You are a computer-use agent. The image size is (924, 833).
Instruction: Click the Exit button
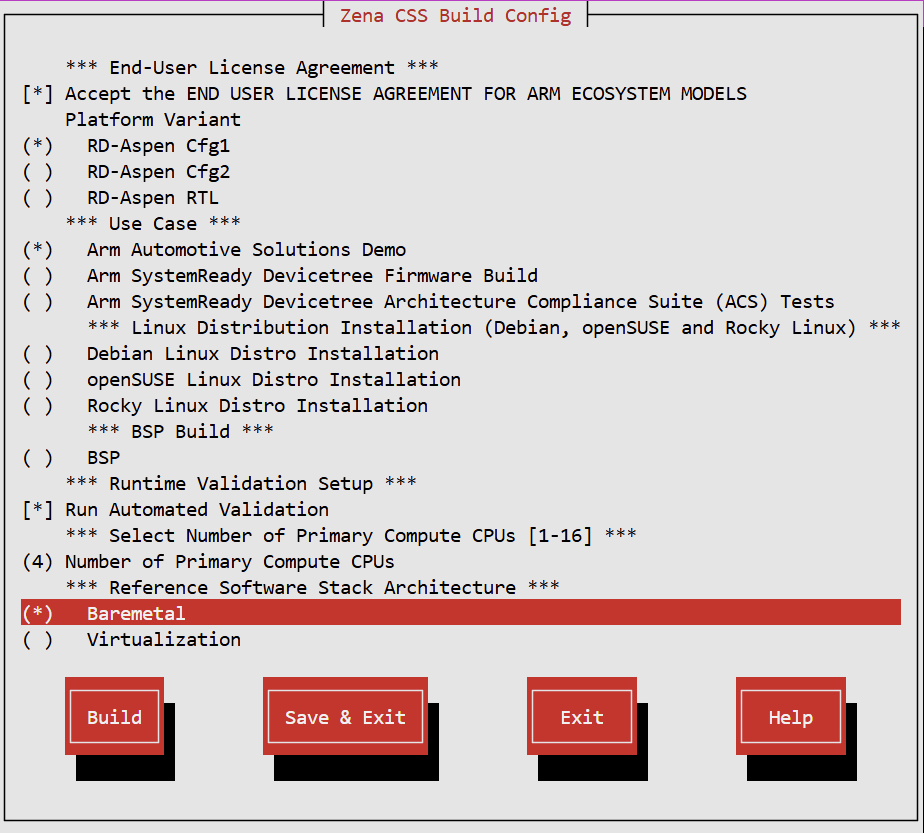582,716
